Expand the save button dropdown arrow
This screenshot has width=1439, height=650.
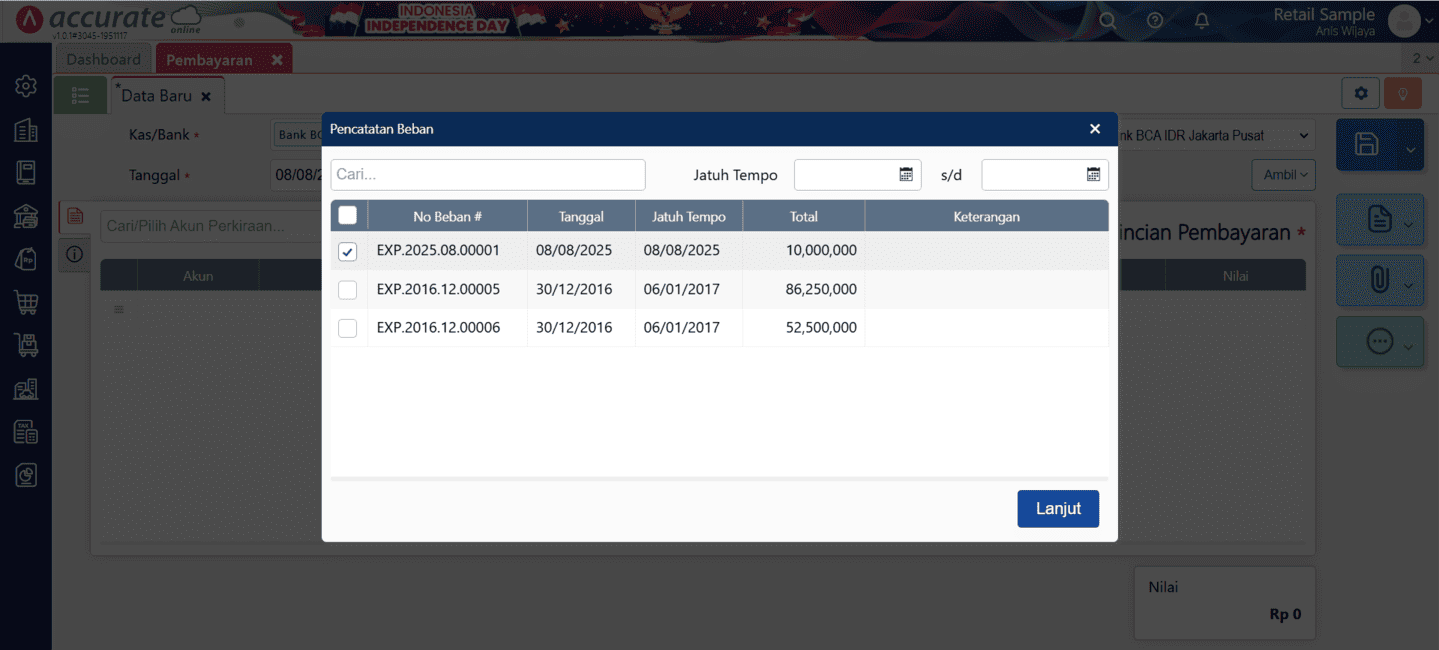point(1410,150)
